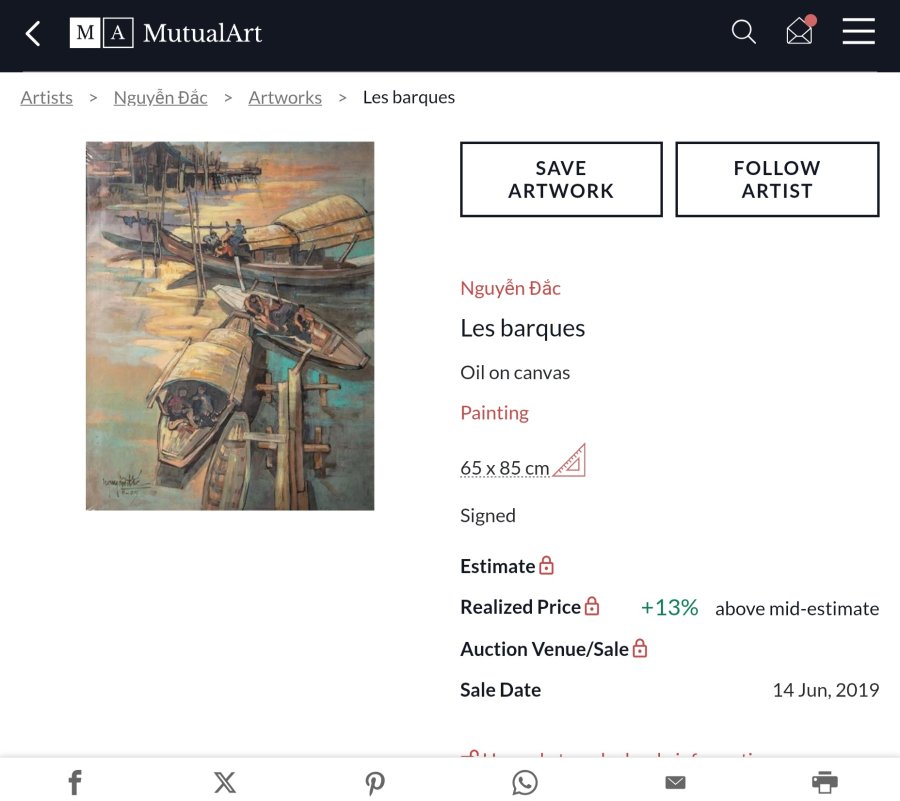900x801 pixels.
Task: Click the Painting category link
Action: click(494, 412)
